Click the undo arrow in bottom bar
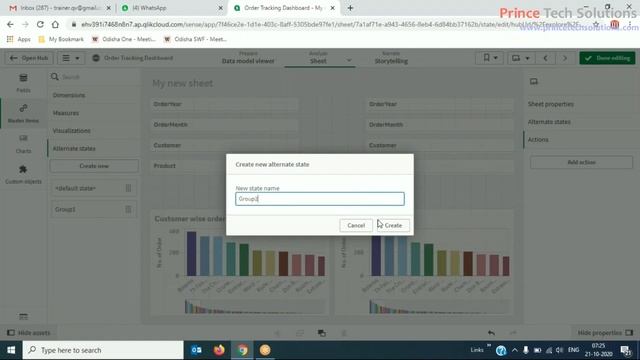This screenshot has height=360, width=640. coord(491,333)
